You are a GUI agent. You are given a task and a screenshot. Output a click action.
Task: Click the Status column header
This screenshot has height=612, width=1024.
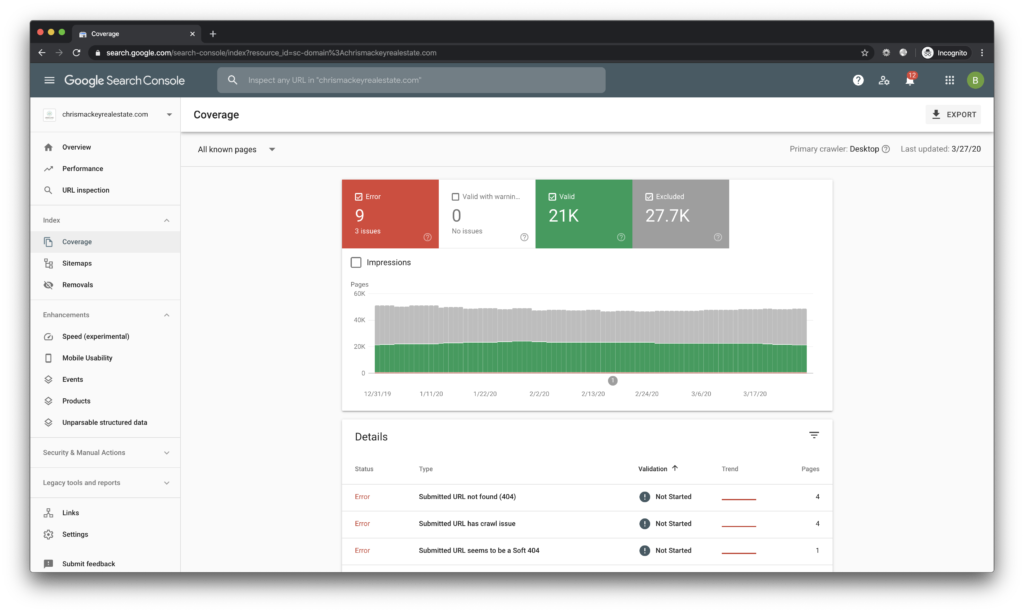tap(364, 469)
